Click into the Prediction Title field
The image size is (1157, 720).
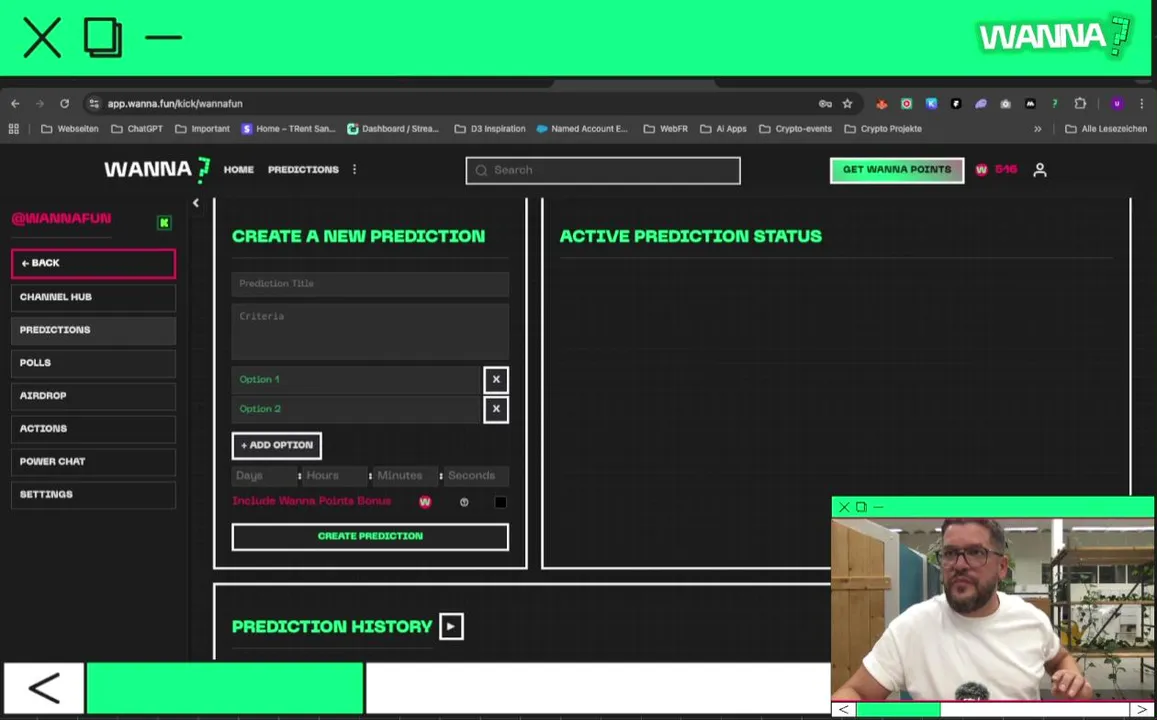pyautogui.click(x=370, y=284)
